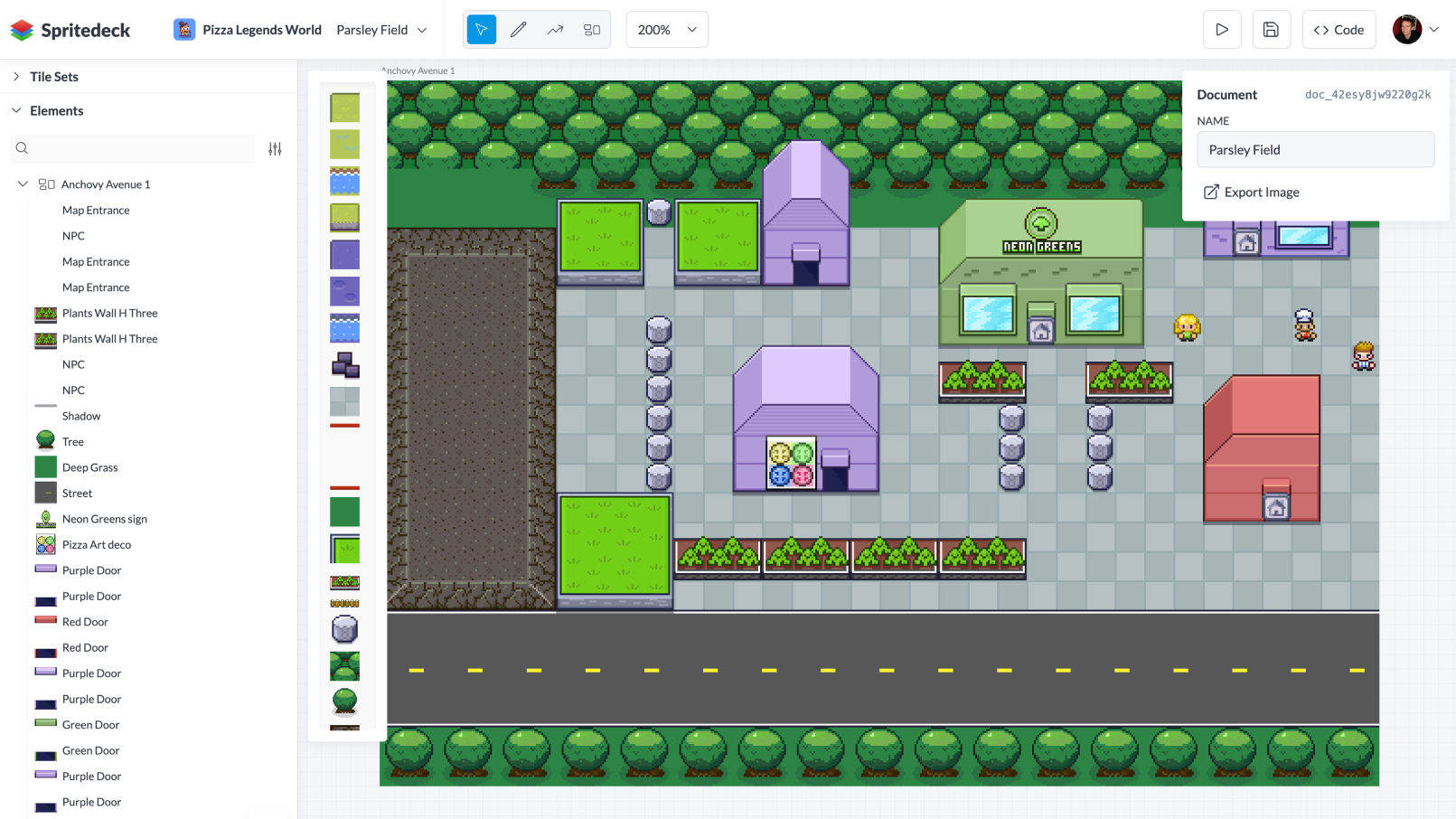Click Export Image link
1456x819 pixels.
coord(1252,192)
